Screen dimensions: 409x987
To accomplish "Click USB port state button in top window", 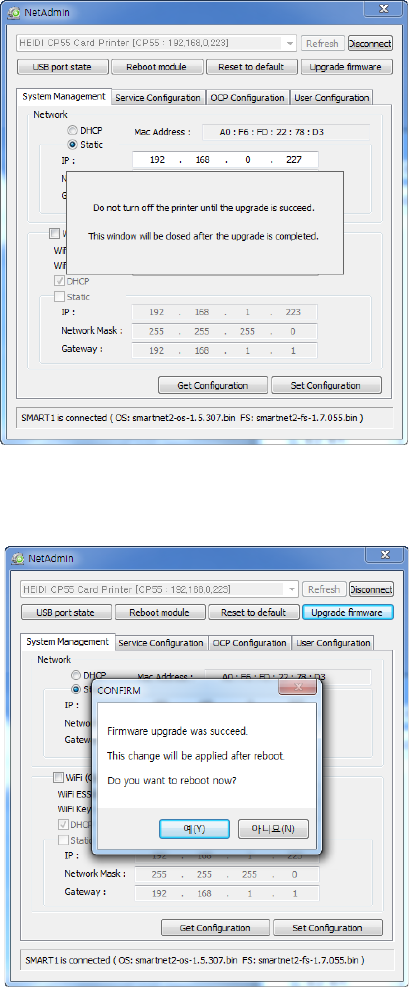I will coord(62,67).
